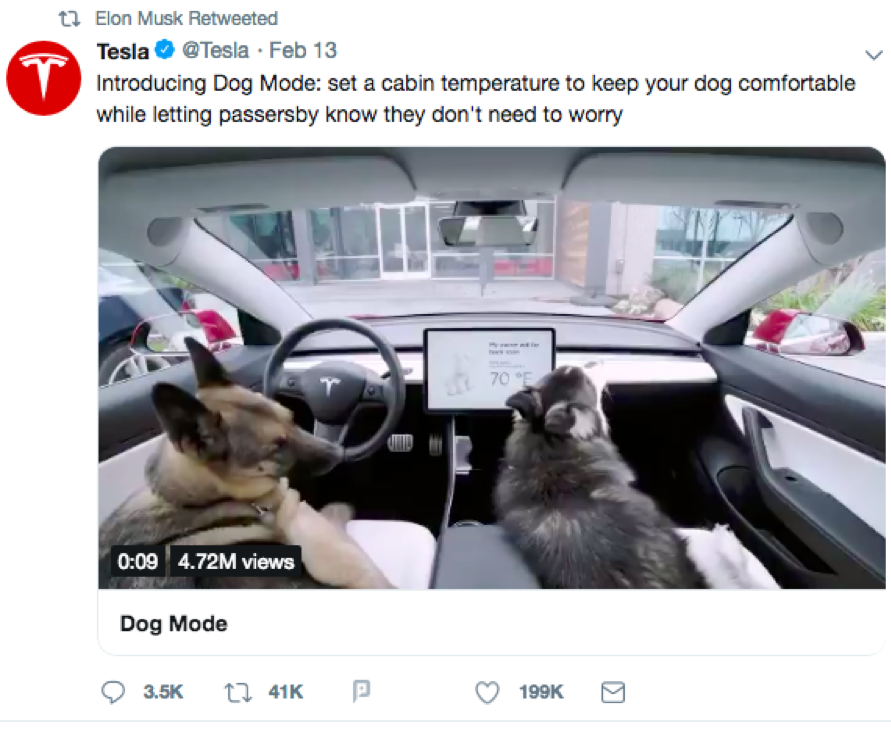Image resolution: width=891 pixels, height=735 pixels.
Task: Click the 0:09 video duration badge
Action: [x=138, y=561]
